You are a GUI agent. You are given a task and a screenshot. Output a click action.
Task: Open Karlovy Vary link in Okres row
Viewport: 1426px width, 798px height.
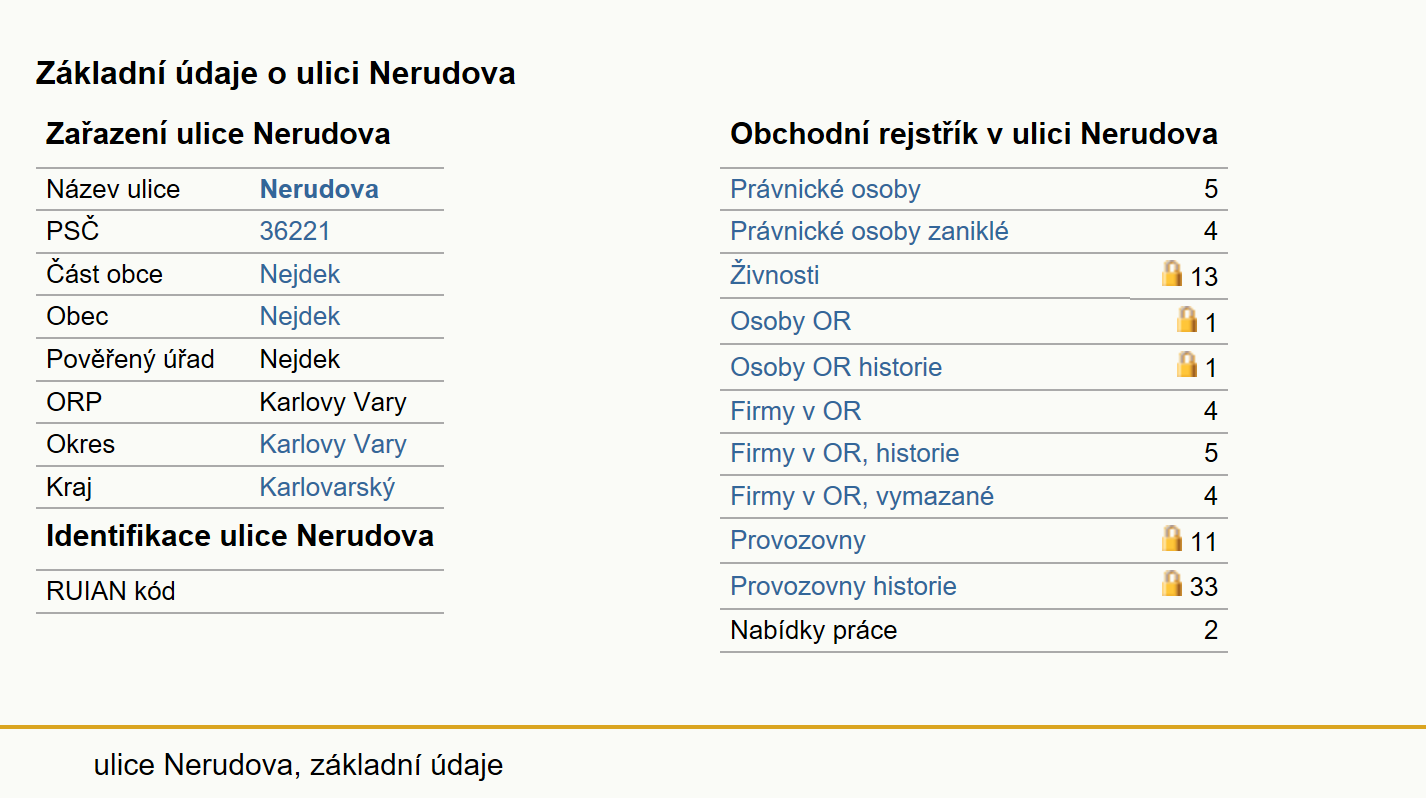click(x=333, y=444)
